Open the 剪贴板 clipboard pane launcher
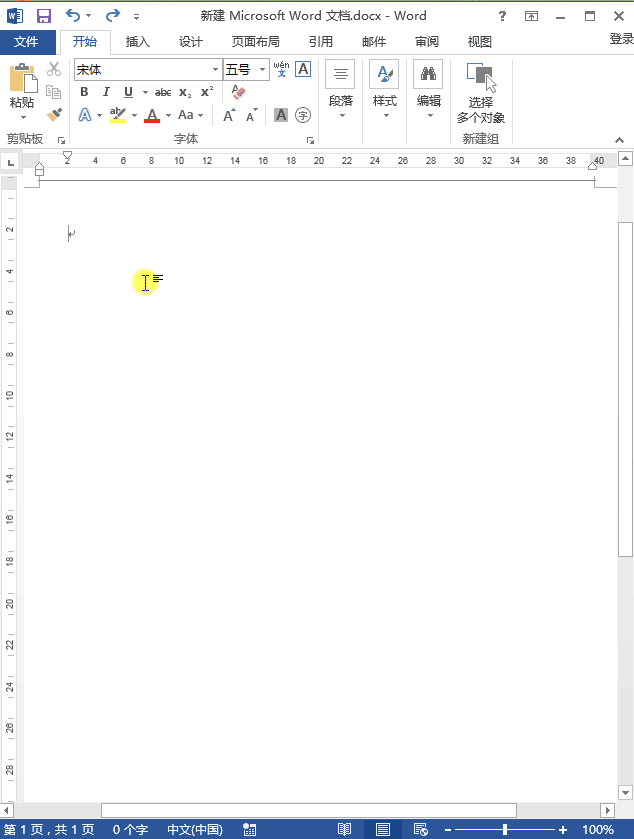The image size is (634, 839). pyautogui.click(x=62, y=140)
